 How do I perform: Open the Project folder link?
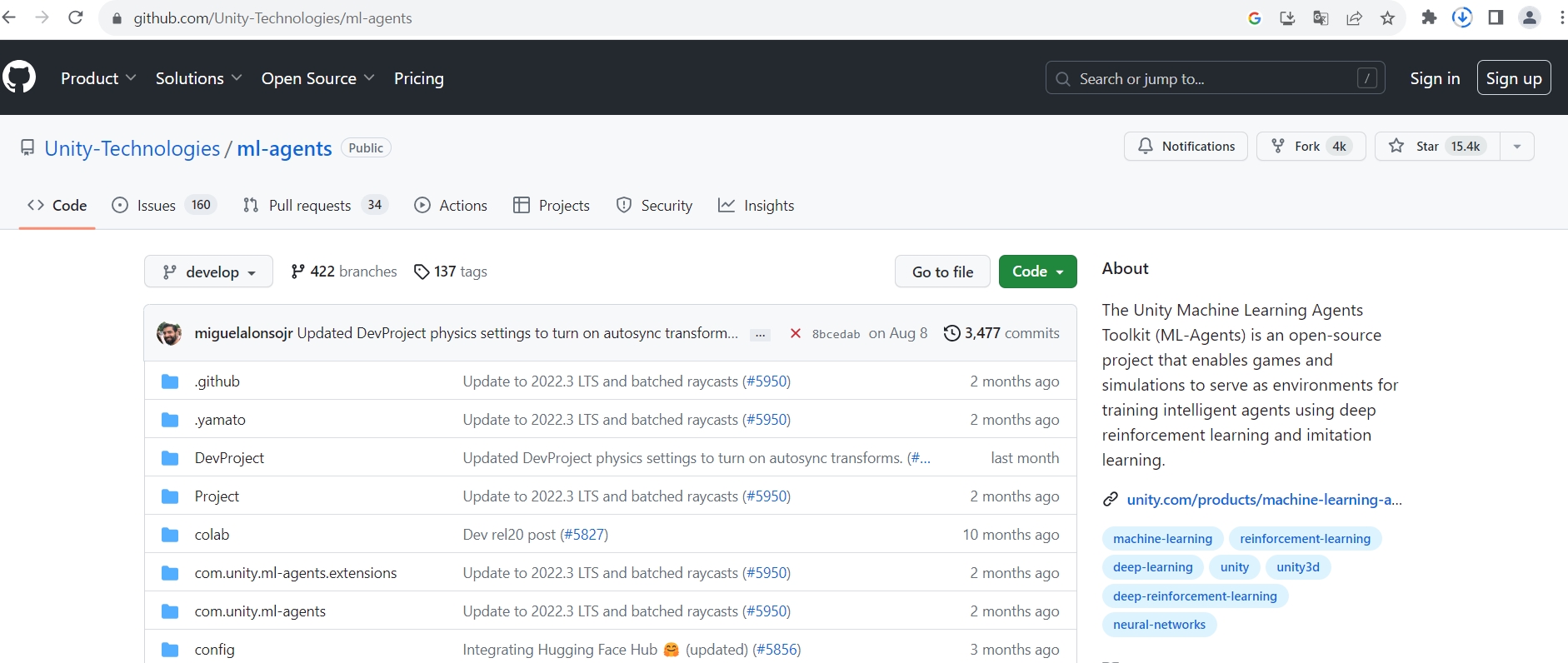point(217,496)
